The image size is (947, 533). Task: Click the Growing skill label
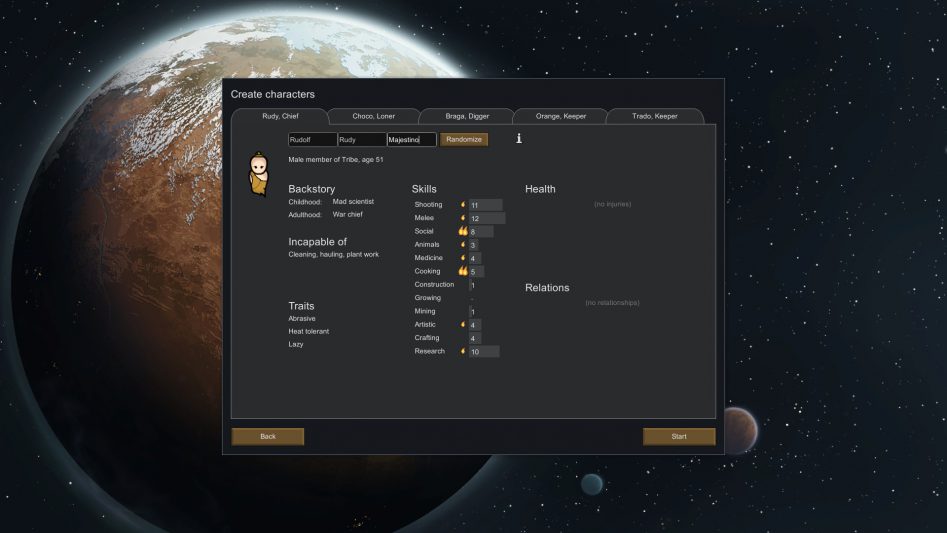click(x=428, y=298)
